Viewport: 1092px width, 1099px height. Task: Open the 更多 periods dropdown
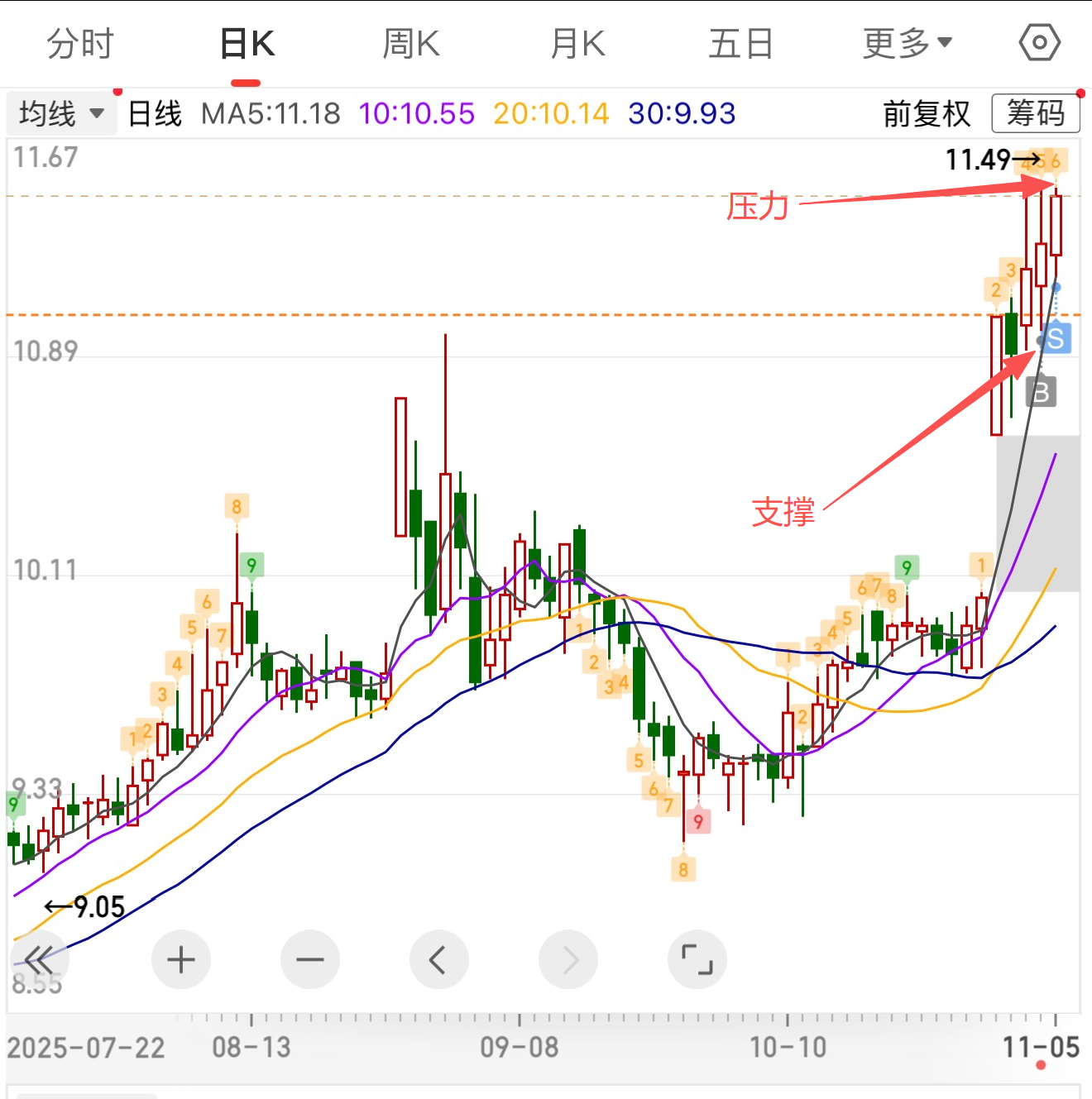coord(907,43)
